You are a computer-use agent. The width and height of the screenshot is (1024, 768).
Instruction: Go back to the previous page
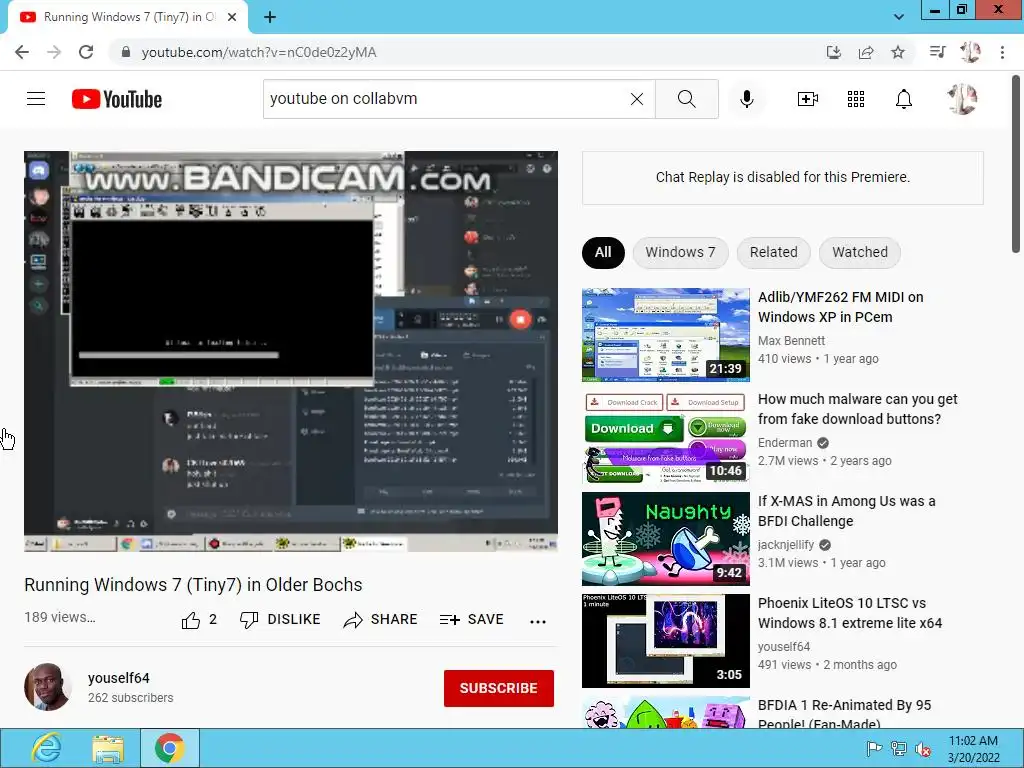click(22, 52)
